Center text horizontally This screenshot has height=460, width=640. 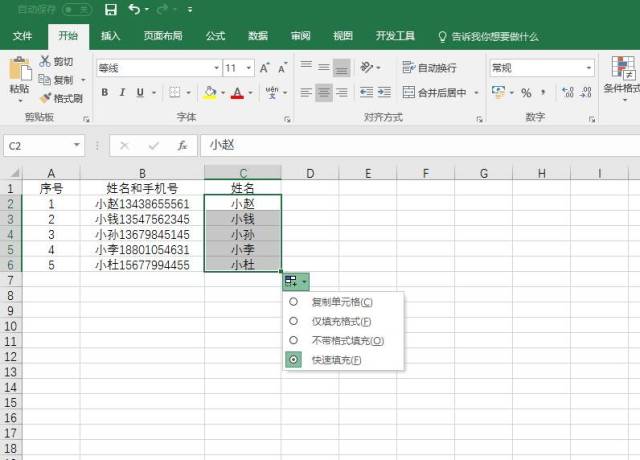[x=324, y=93]
